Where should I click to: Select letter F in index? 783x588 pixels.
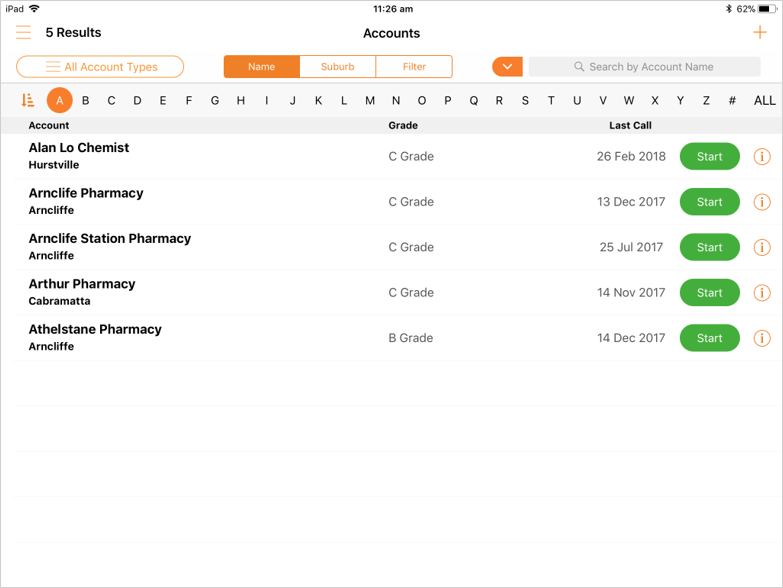pyautogui.click(x=189, y=101)
